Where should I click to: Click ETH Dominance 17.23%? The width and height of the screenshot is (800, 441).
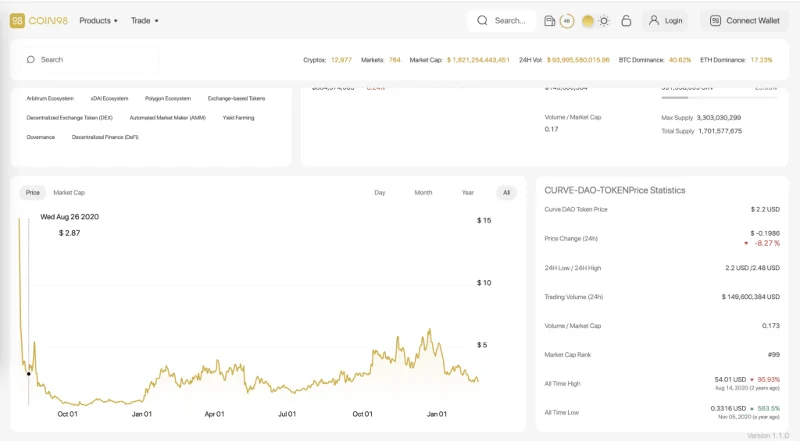(761, 60)
